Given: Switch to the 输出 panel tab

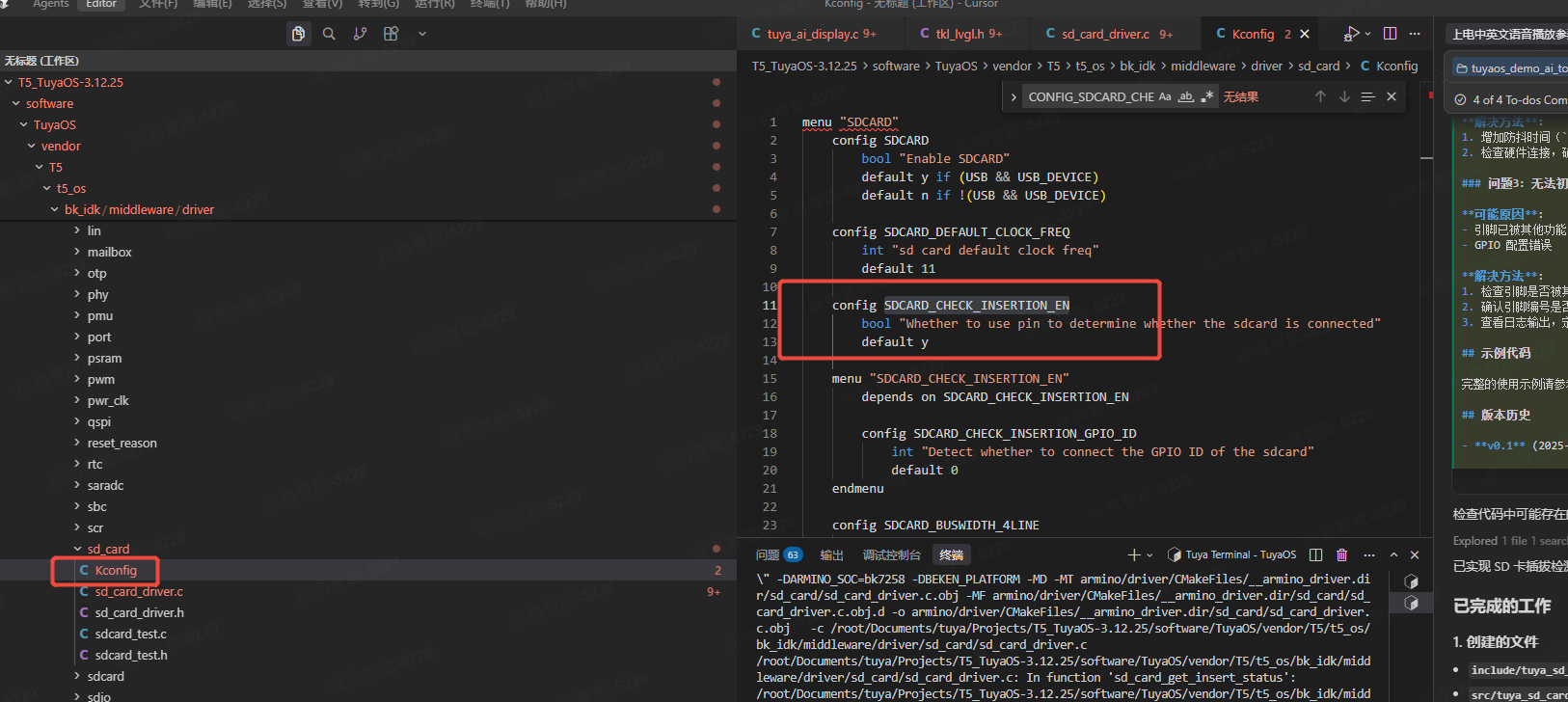Looking at the screenshot, I should [x=831, y=554].
